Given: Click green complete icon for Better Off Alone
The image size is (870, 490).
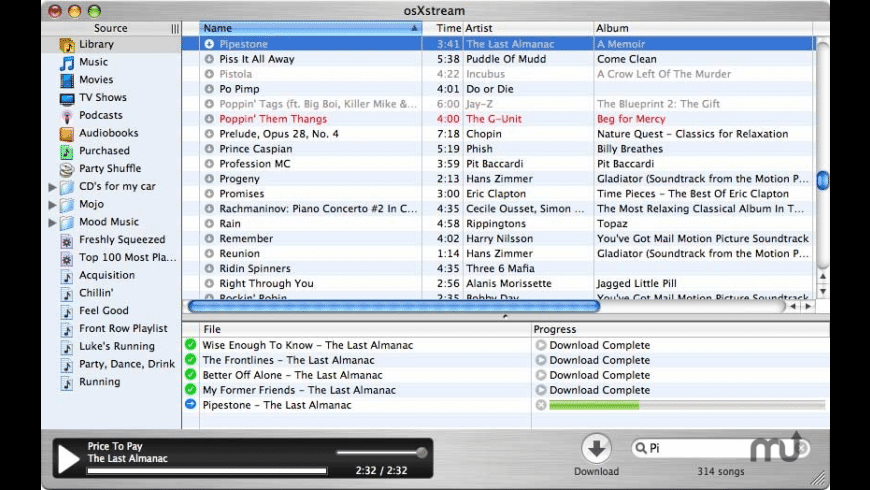Looking at the screenshot, I should (190, 375).
